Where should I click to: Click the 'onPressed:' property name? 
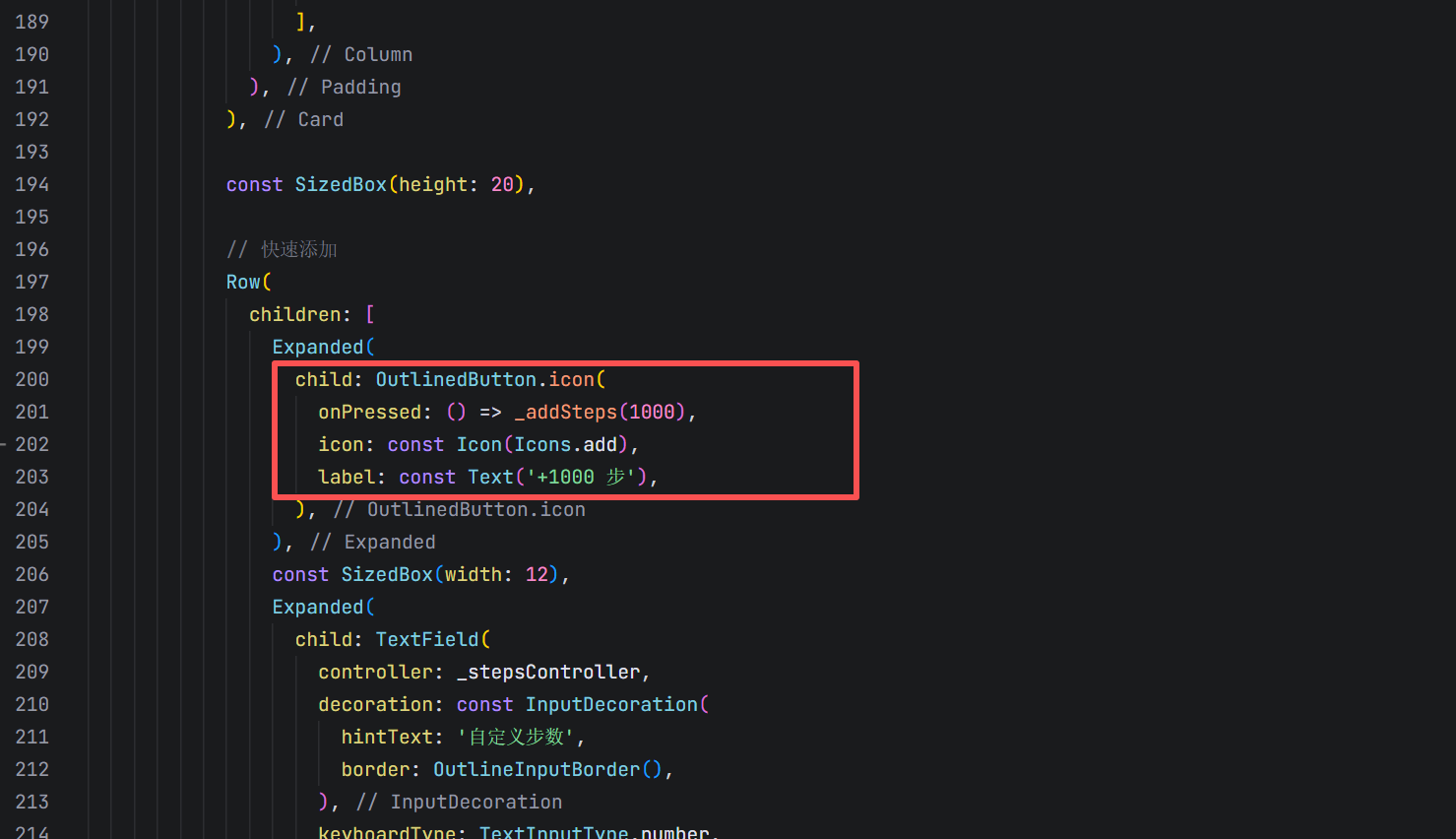(375, 412)
